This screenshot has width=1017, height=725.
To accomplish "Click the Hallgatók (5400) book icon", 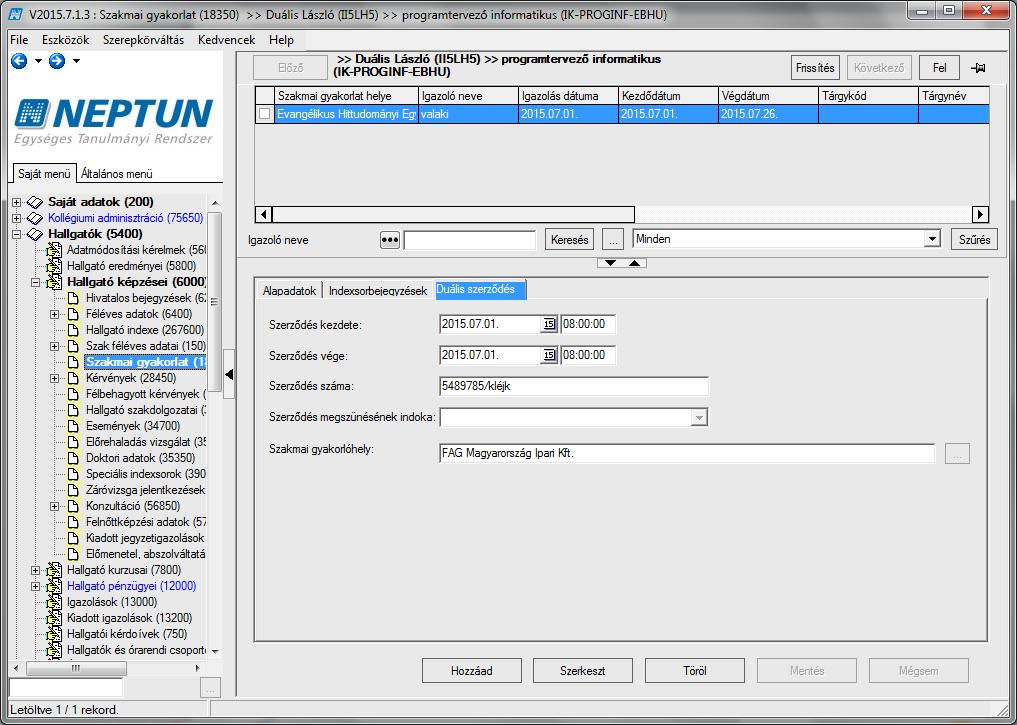I will [35, 234].
